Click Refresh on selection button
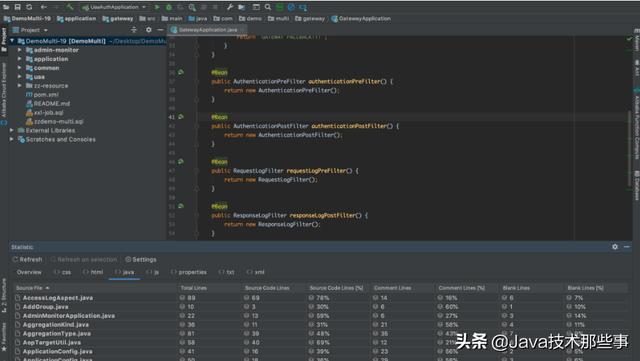This screenshot has width=640, height=361. click(x=84, y=259)
